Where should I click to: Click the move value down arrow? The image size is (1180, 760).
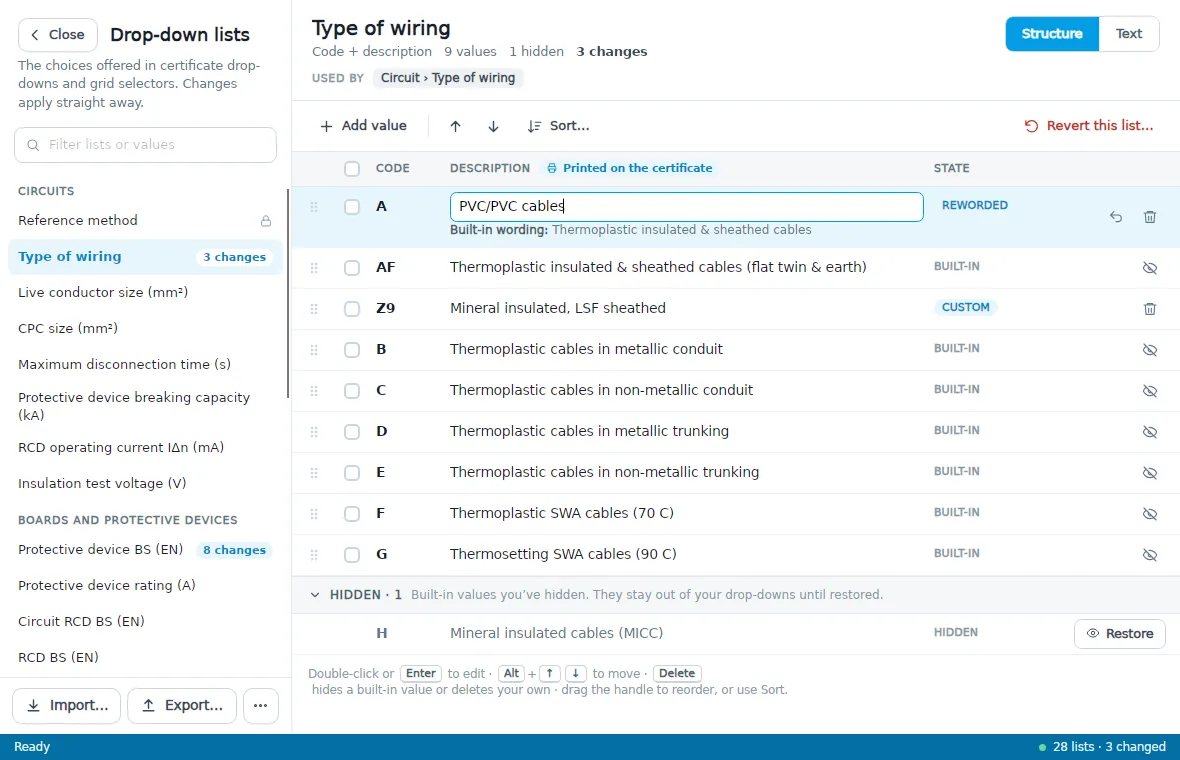click(493, 126)
